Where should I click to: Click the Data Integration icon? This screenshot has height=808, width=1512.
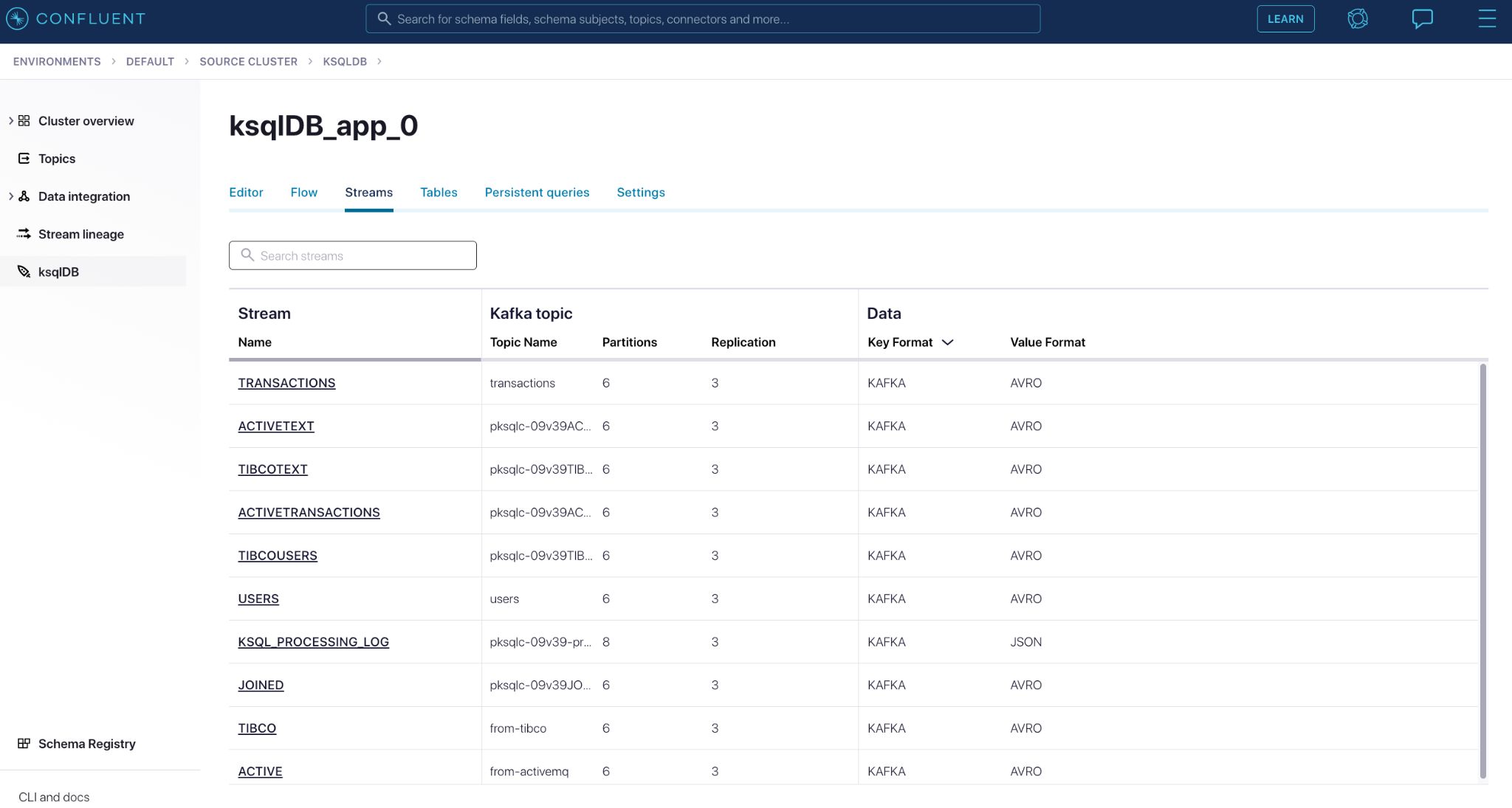(25, 196)
